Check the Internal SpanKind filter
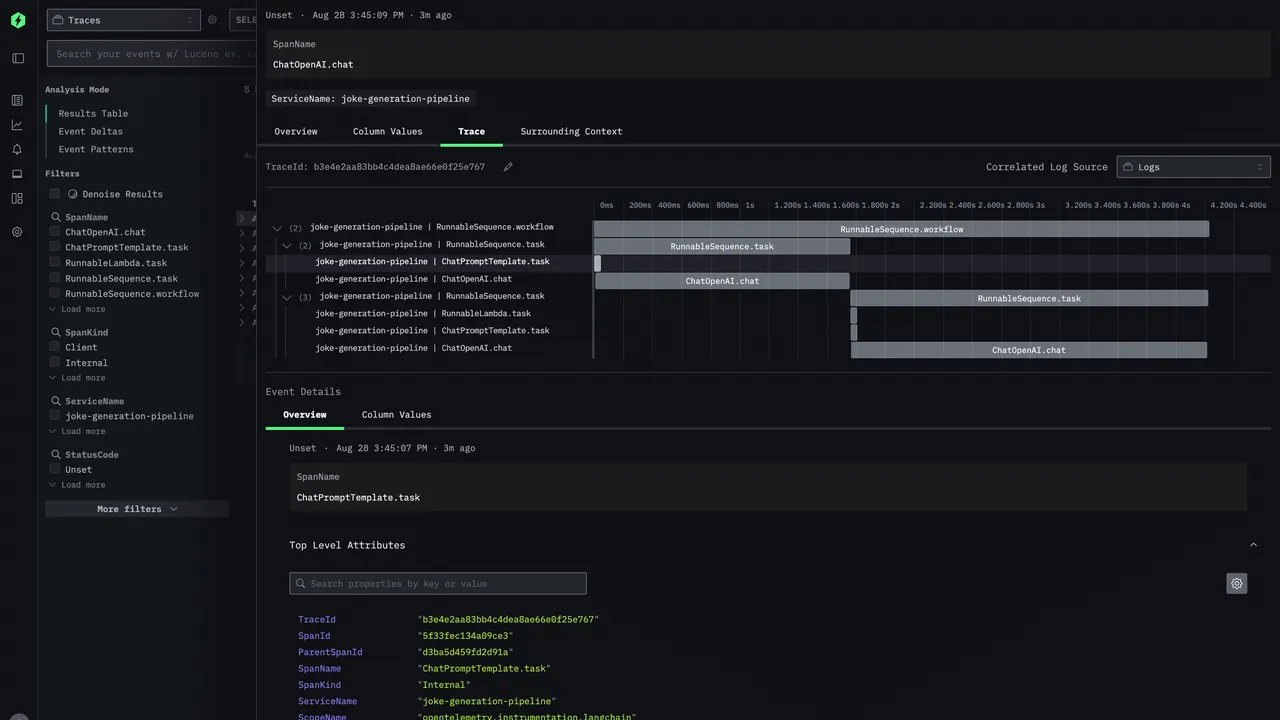This screenshot has height=720, width=1280. (x=55, y=362)
